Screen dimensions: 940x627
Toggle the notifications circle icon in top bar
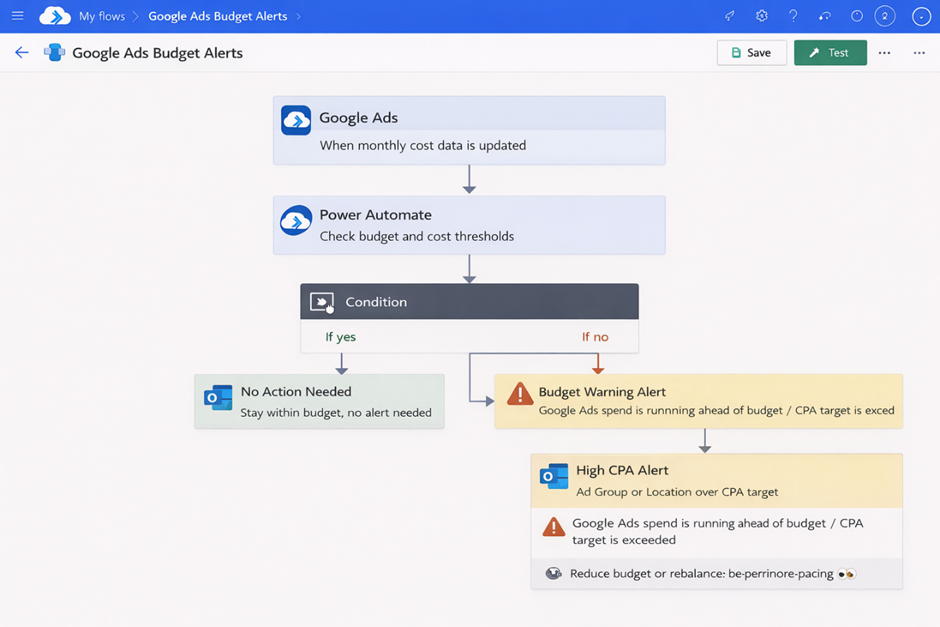tap(855, 15)
